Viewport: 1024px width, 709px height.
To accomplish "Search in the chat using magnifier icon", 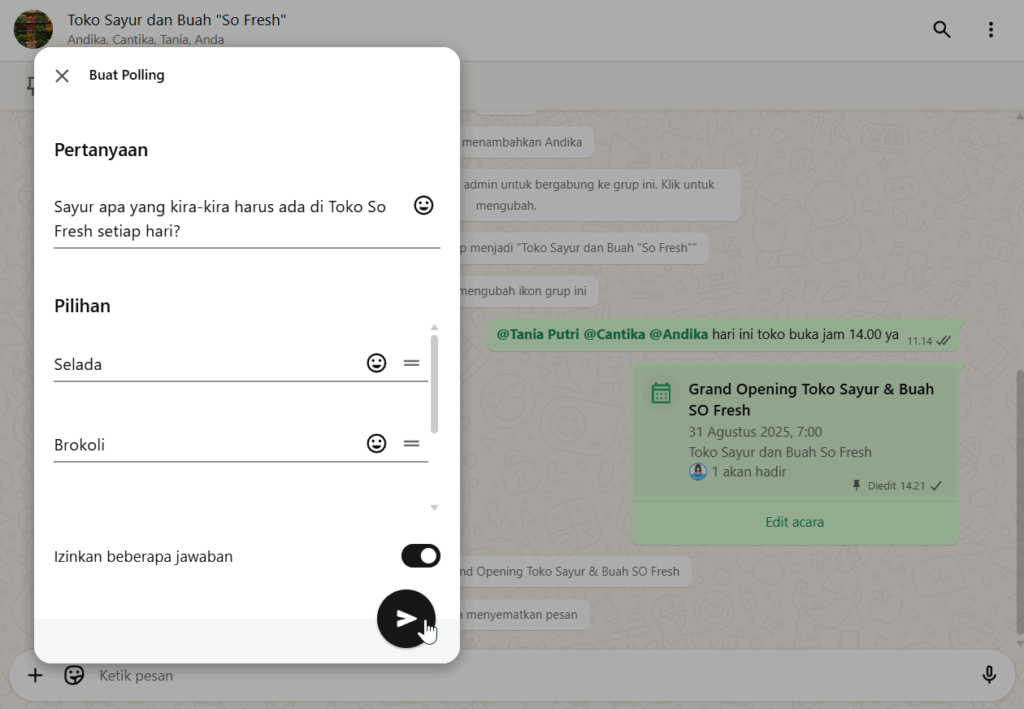I will coord(942,30).
